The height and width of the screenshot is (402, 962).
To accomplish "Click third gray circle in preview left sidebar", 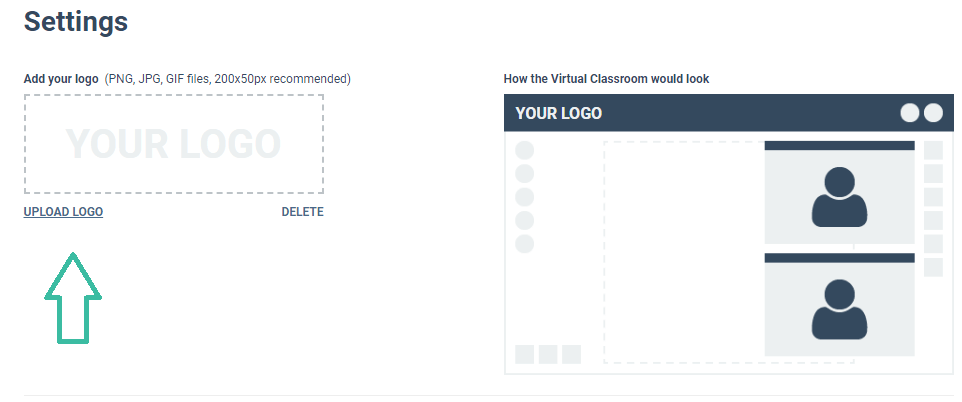I will click(x=525, y=197).
